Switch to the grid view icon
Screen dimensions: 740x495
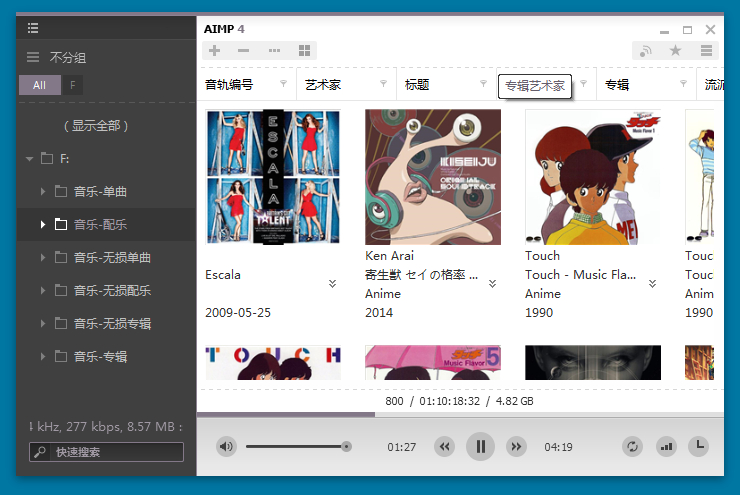pyautogui.click(x=304, y=50)
